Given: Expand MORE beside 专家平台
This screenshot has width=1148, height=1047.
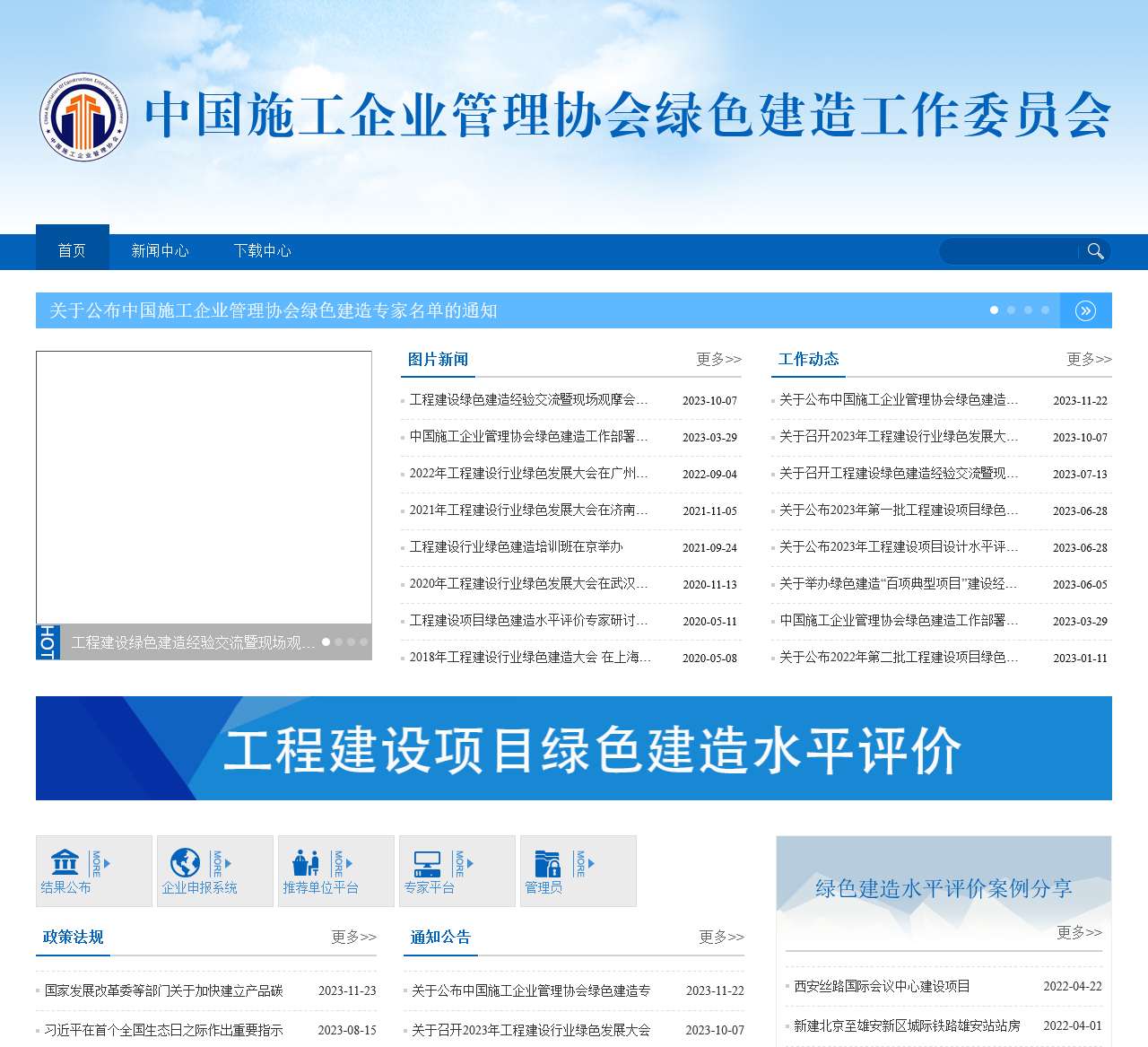Looking at the screenshot, I should 461,863.
